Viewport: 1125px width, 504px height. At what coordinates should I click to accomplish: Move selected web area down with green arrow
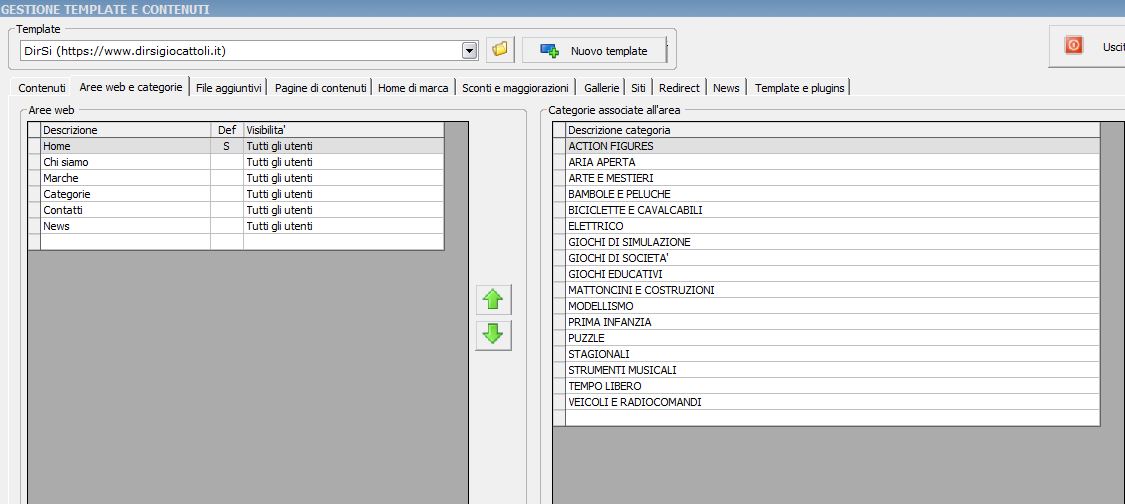(x=493, y=335)
